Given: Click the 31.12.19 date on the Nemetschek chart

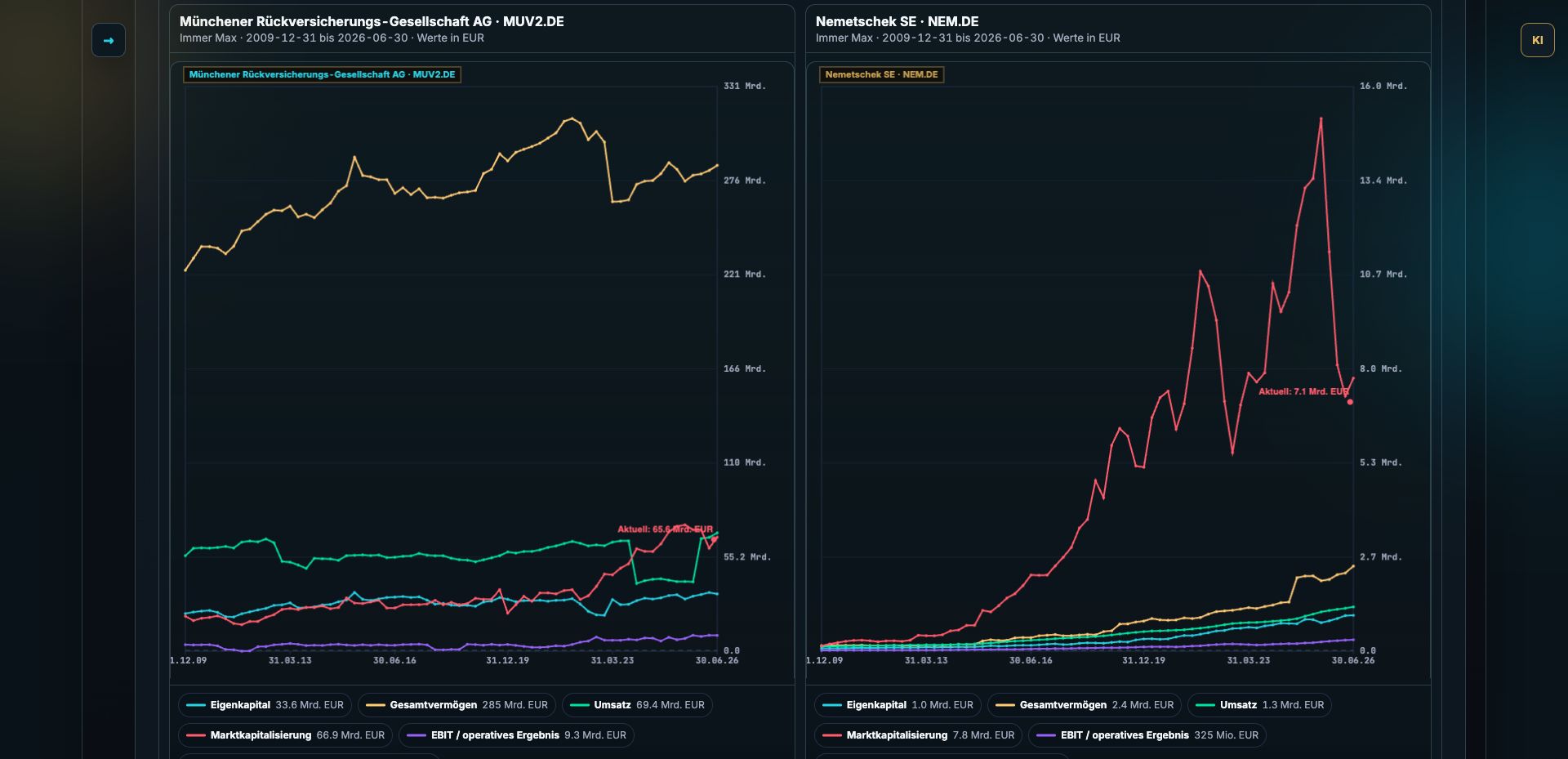Looking at the screenshot, I should (x=1143, y=660).
